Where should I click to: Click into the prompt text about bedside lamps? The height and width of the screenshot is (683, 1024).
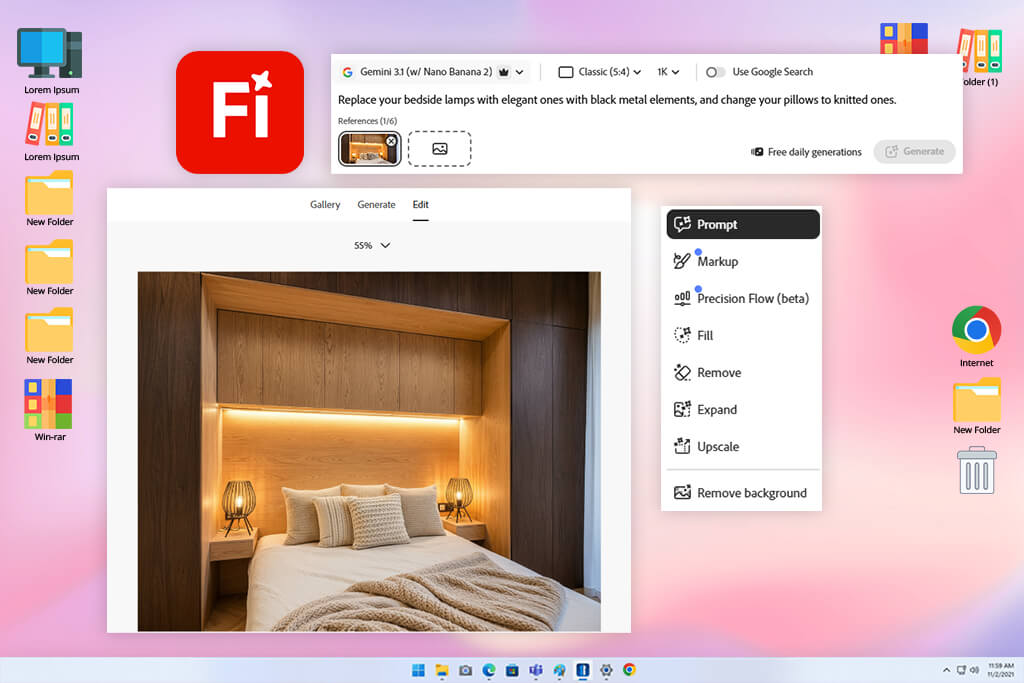click(x=616, y=100)
